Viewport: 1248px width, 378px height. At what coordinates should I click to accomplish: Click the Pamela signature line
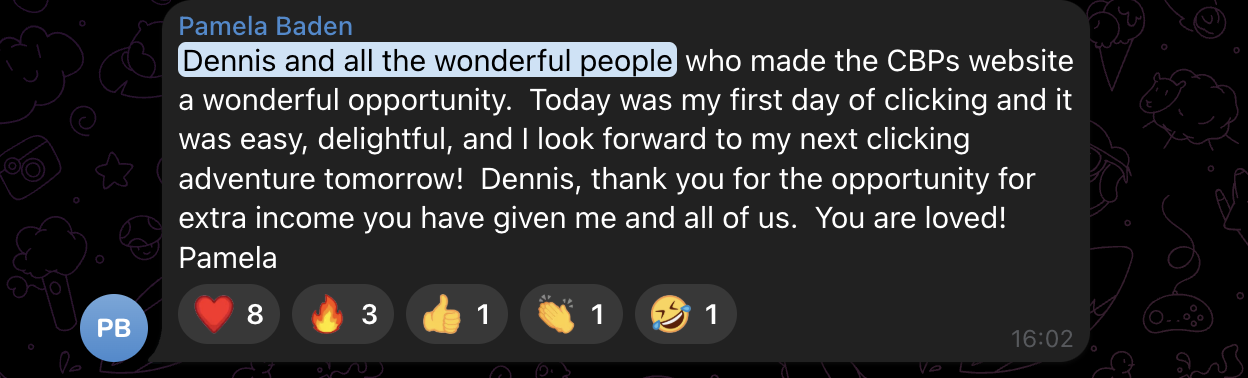click(228, 258)
